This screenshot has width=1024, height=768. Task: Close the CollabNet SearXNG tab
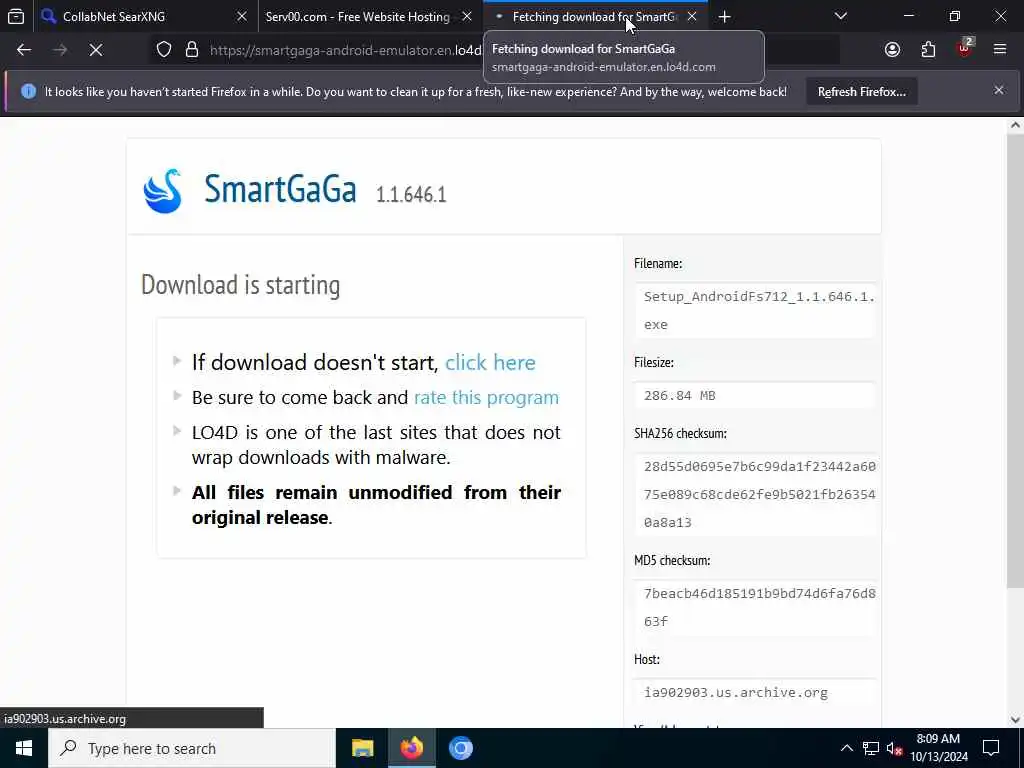242,16
